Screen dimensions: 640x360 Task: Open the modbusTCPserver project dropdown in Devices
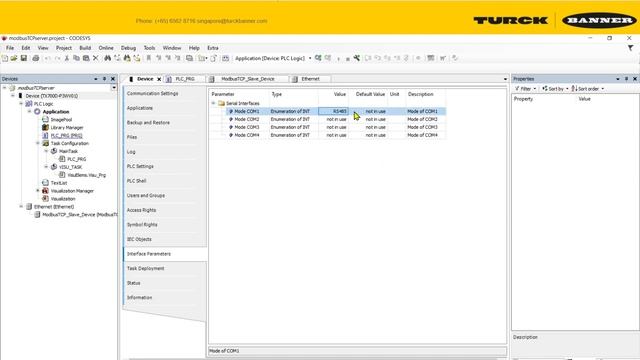click(x=114, y=88)
